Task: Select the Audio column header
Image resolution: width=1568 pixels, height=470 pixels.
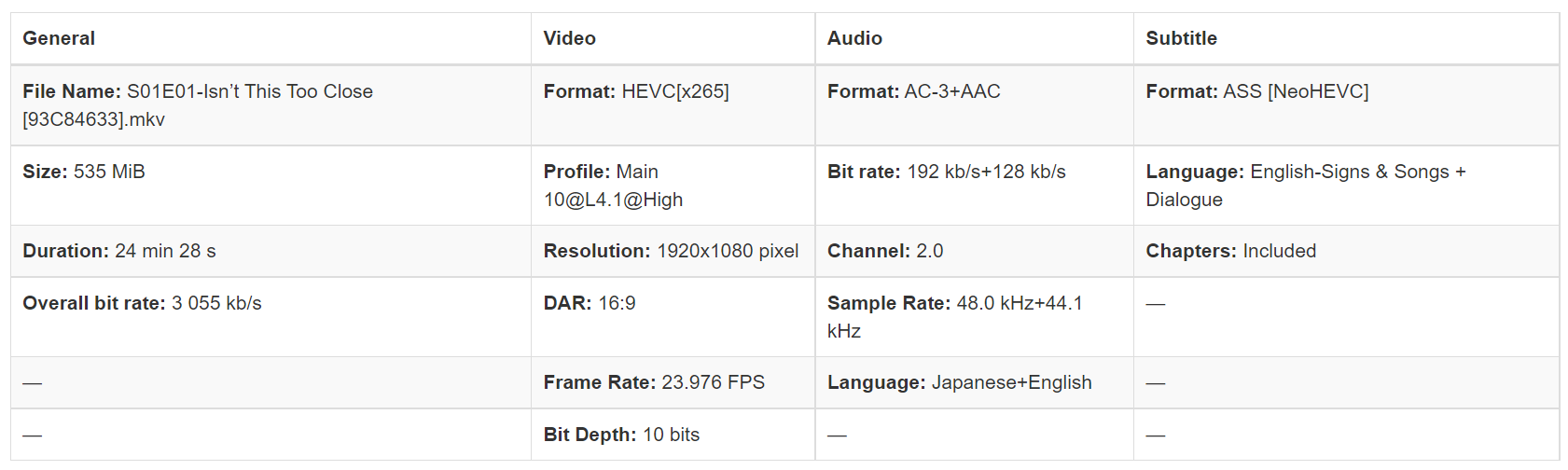Action: tap(975, 38)
